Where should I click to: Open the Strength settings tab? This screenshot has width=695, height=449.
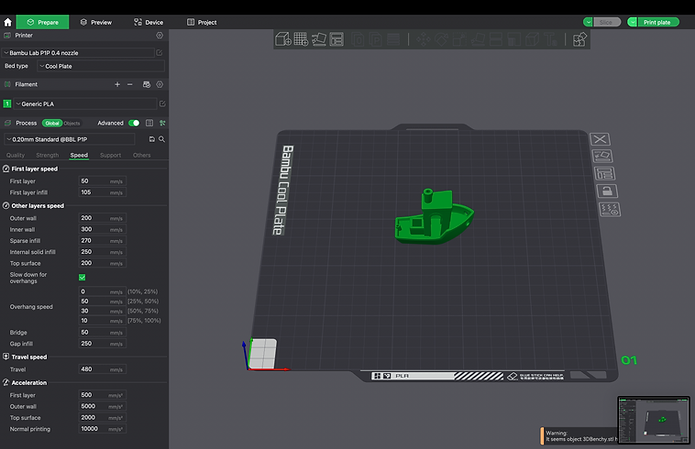(x=47, y=155)
